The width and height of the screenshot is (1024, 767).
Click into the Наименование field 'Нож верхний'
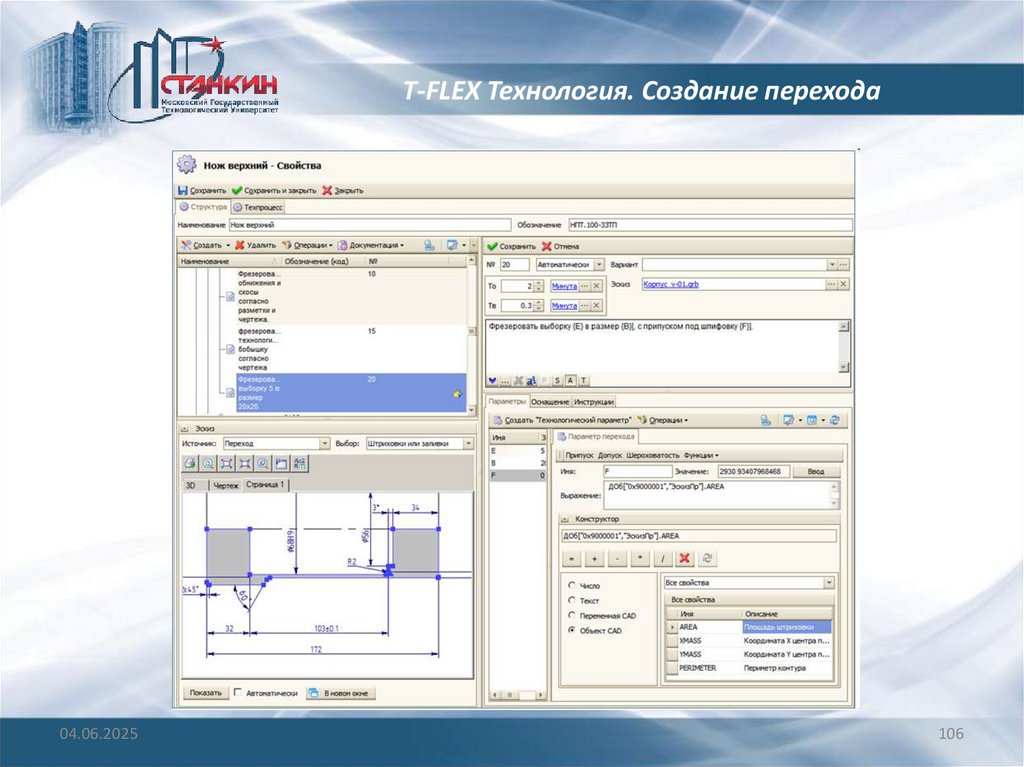370,225
